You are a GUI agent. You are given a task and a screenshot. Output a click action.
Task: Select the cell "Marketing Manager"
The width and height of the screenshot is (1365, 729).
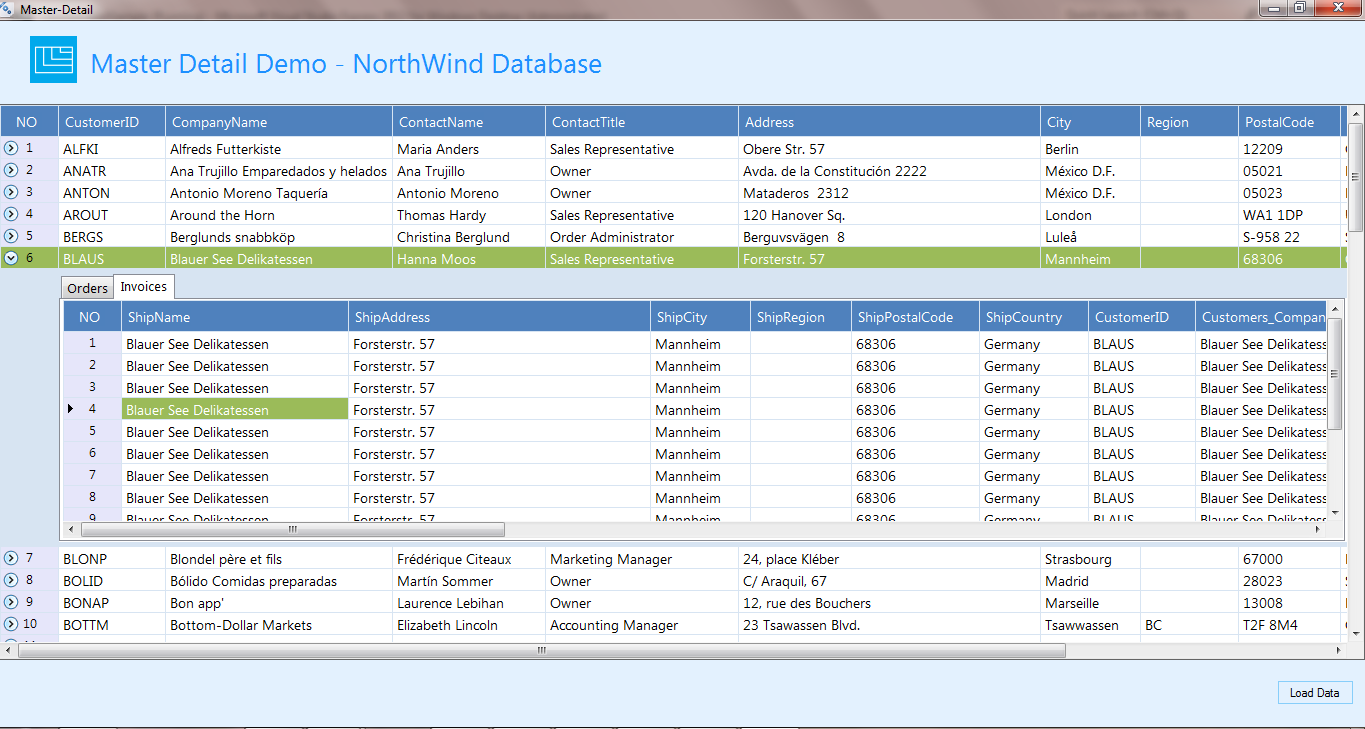pyautogui.click(x=642, y=559)
